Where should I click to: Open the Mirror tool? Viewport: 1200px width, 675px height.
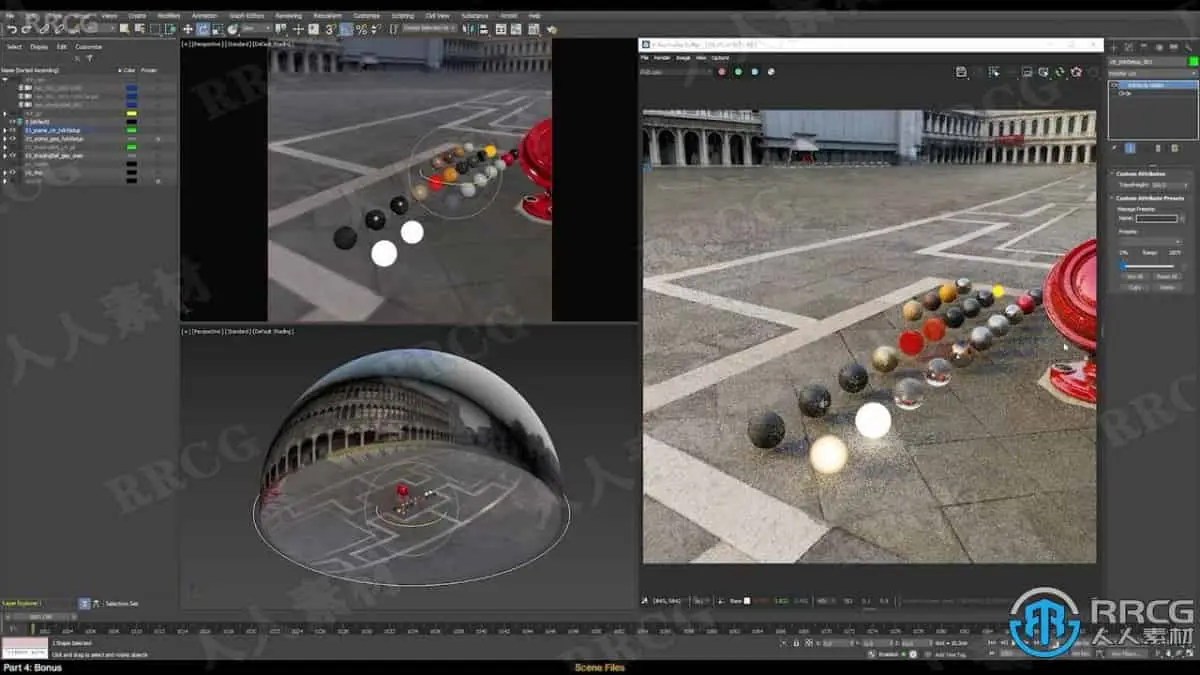[x=467, y=30]
